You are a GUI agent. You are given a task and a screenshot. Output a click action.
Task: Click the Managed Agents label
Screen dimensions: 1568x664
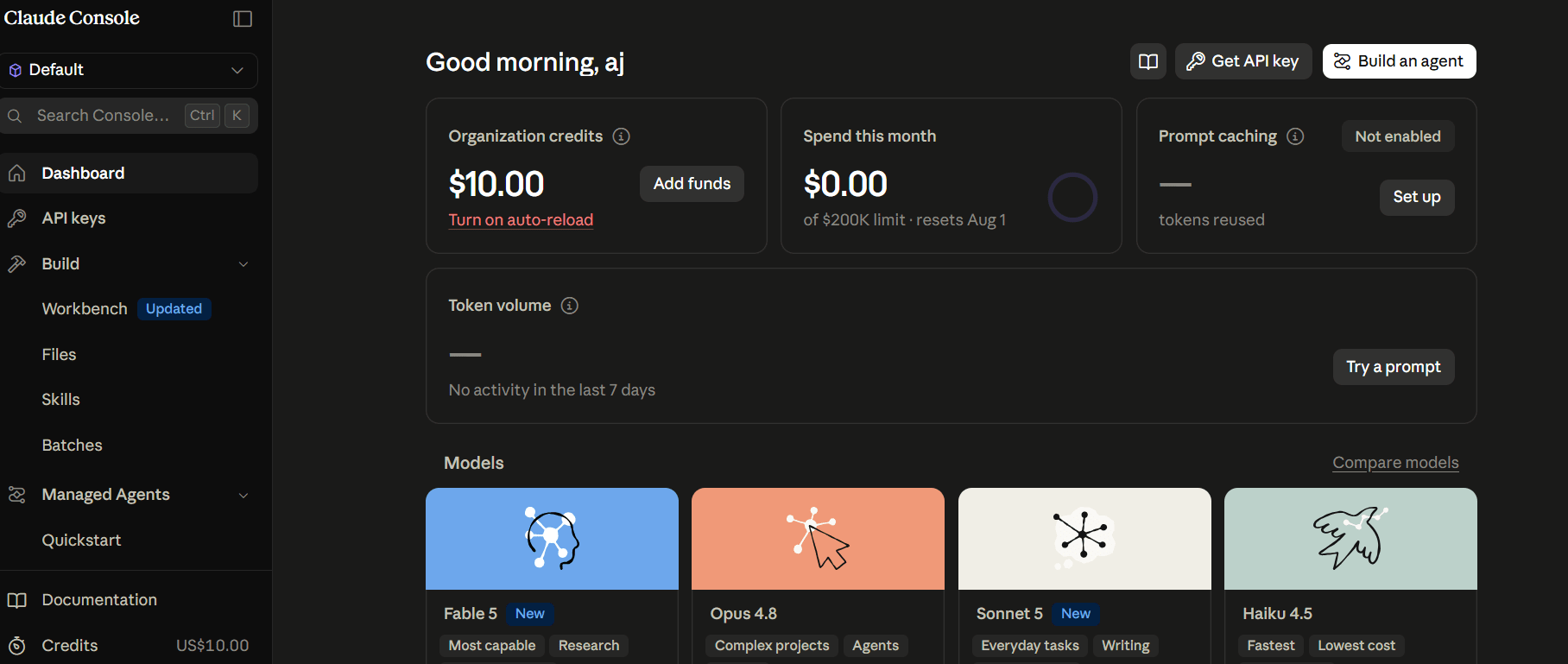[105, 495]
